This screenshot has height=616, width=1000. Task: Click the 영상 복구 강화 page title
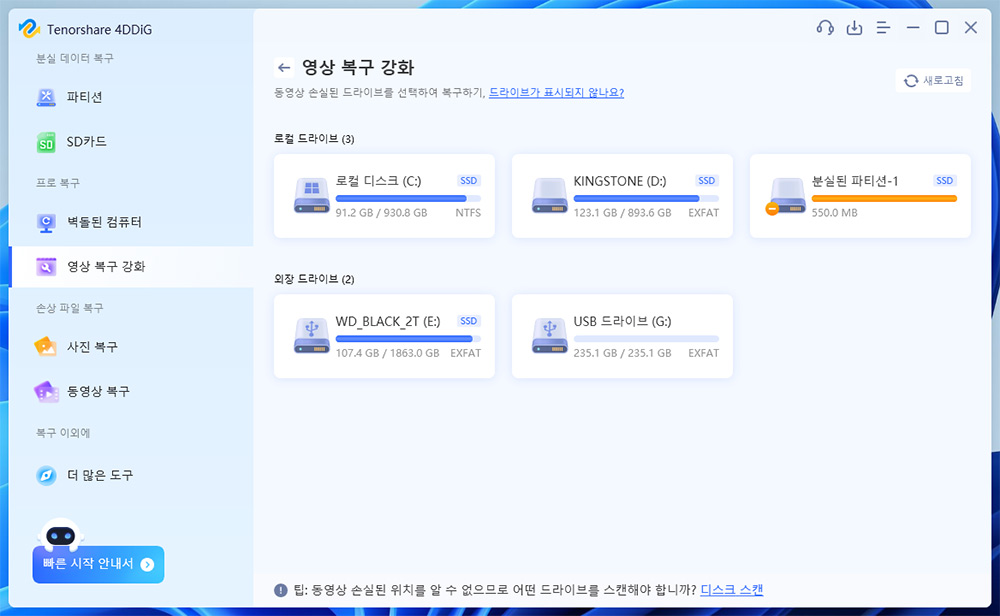(x=358, y=68)
